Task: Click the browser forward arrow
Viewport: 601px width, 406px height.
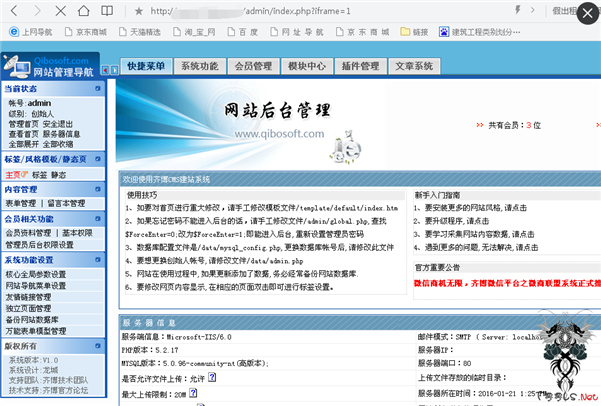Action: [x=36, y=11]
